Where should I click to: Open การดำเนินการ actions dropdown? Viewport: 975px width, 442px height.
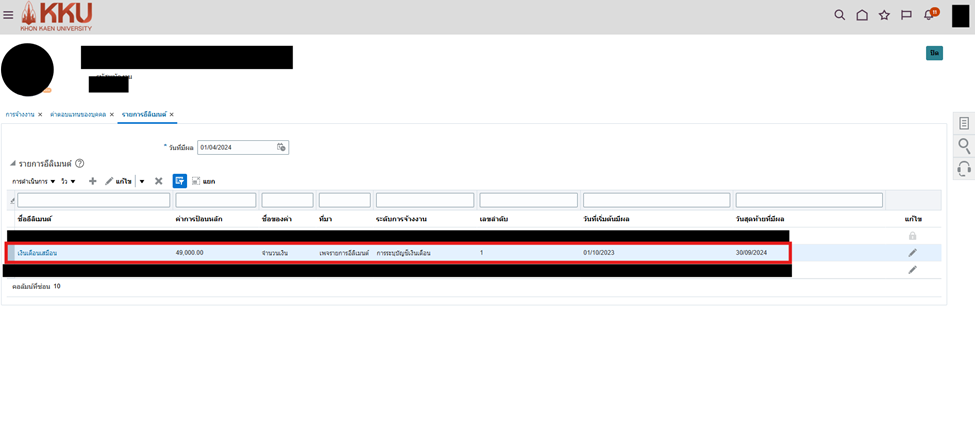[x=34, y=181]
